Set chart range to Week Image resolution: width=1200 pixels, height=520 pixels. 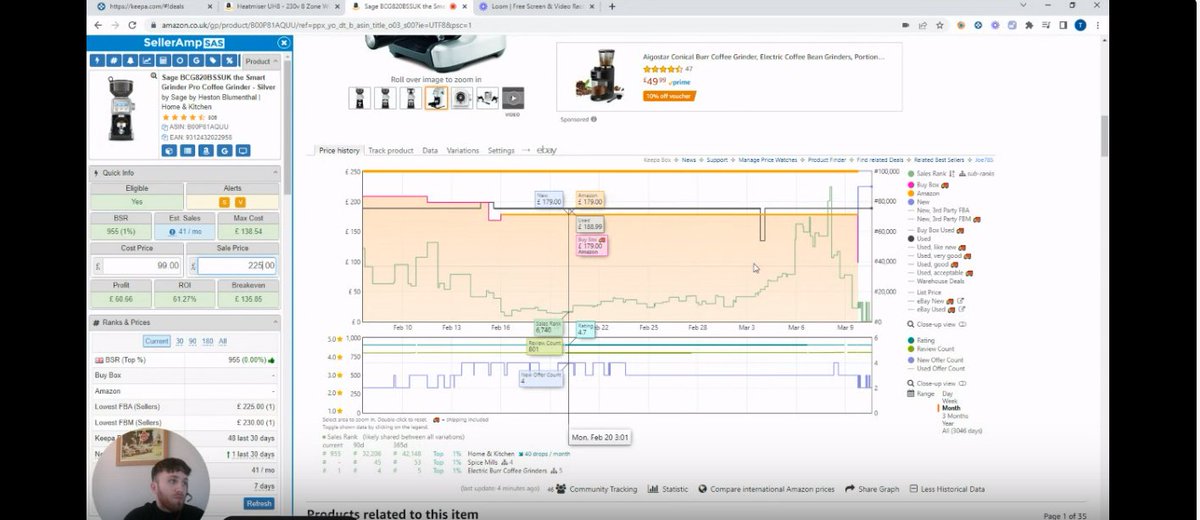click(950, 400)
